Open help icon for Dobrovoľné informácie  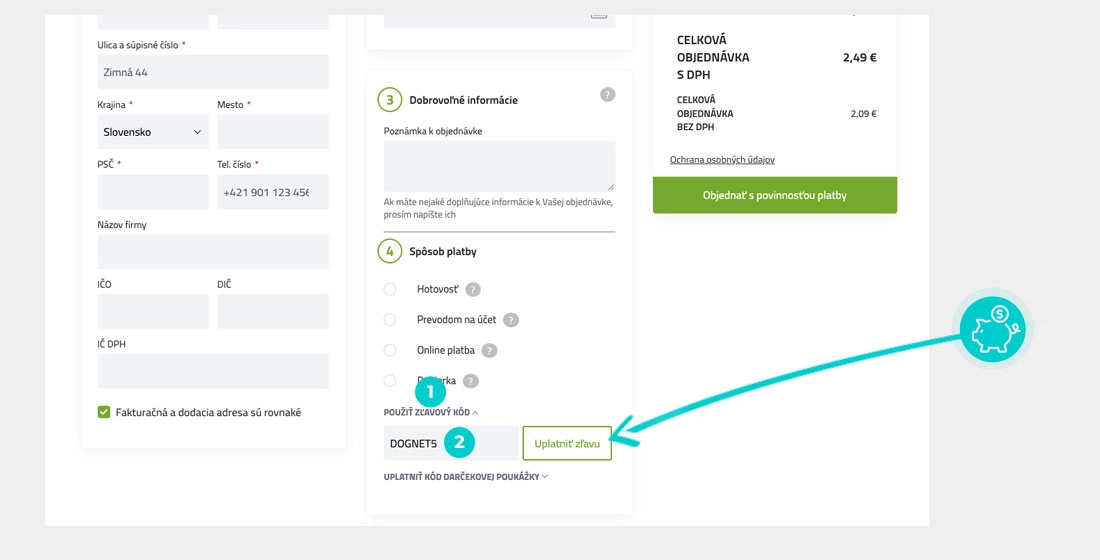[608, 95]
